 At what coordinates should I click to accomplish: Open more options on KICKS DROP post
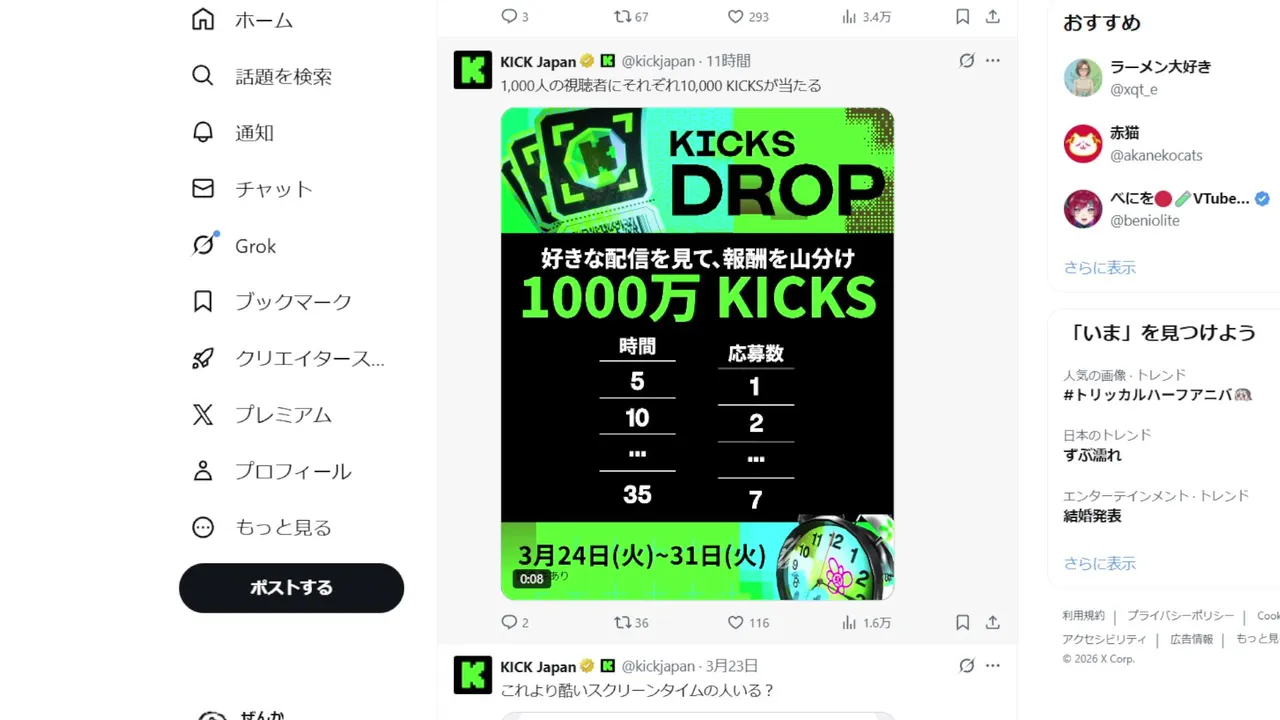click(992, 61)
